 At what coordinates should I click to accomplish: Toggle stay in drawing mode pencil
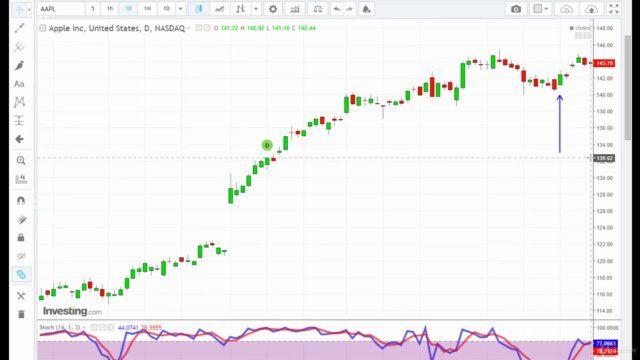click(21, 220)
